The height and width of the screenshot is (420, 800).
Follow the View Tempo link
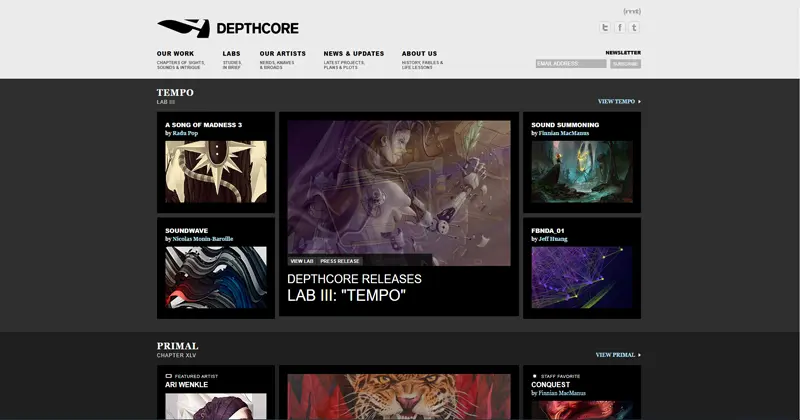[619, 102]
